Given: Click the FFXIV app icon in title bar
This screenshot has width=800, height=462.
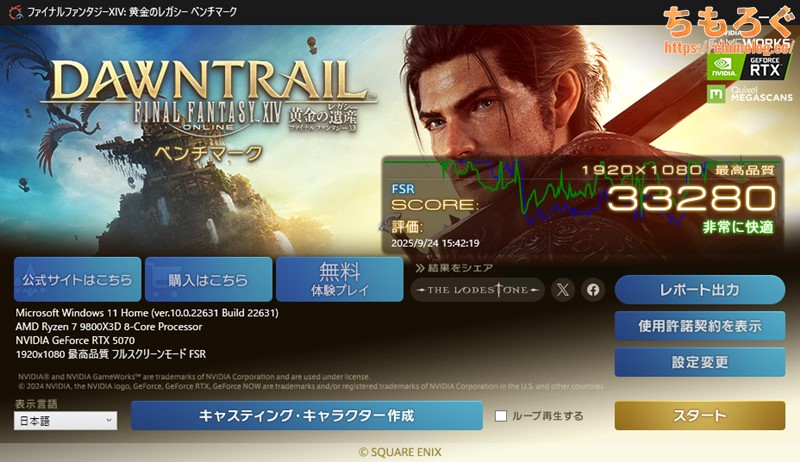Looking at the screenshot, I should tap(15, 12).
